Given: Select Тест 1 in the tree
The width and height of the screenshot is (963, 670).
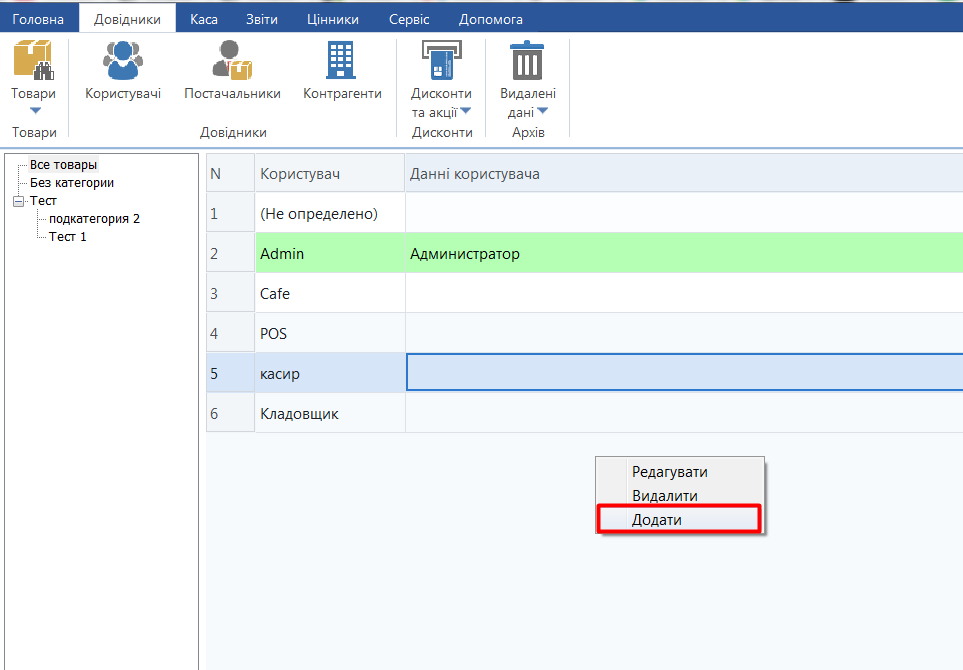Looking at the screenshot, I should click(68, 236).
